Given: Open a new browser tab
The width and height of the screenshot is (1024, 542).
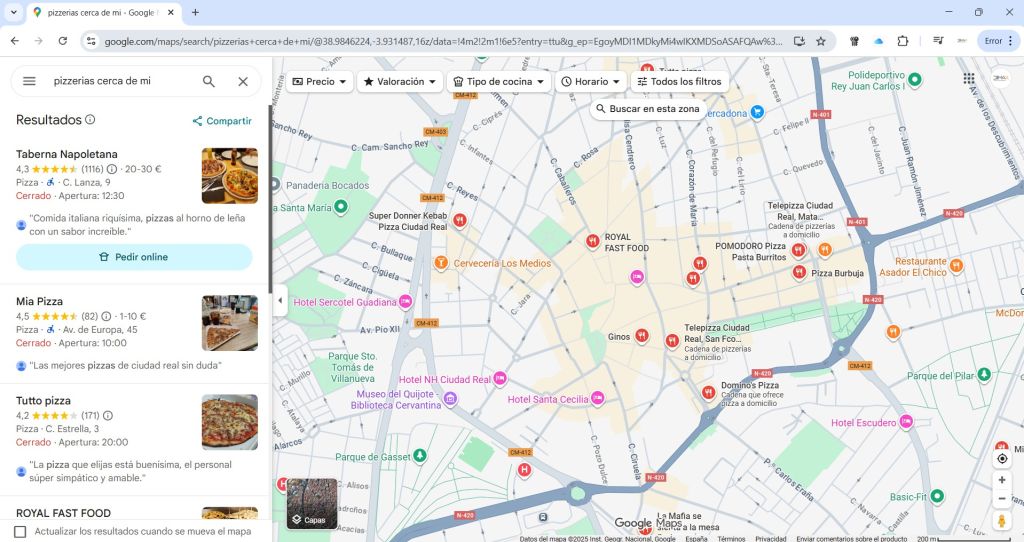Looking at the screenshot, I should coord(195,12).
